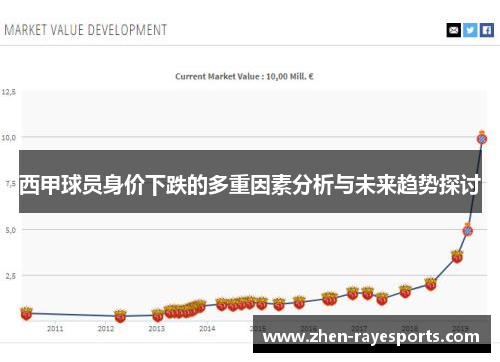Click the '2013' x-axis year label

pyautogui.click(x=157, y=329)
